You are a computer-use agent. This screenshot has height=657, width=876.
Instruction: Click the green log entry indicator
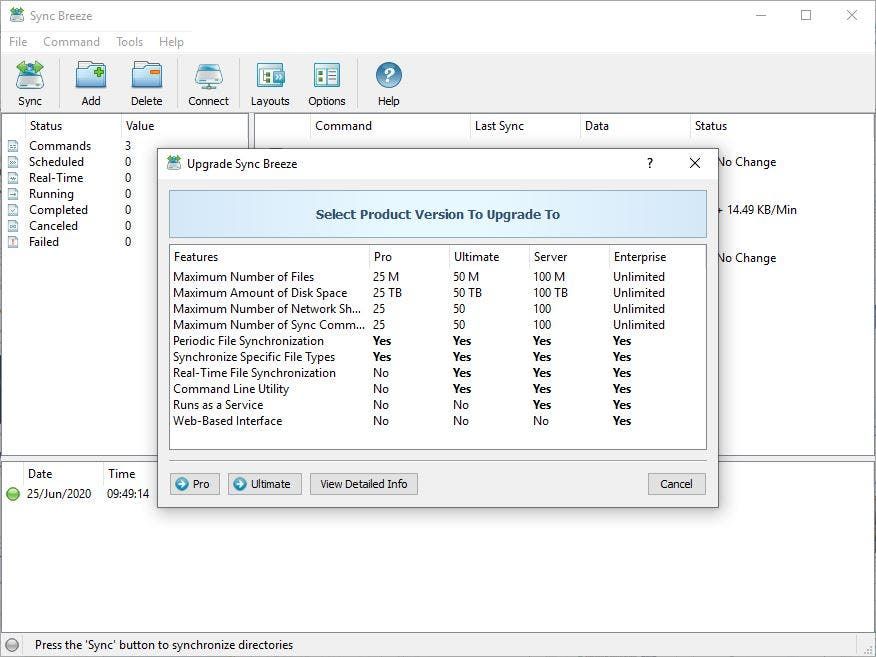point(13,494)
